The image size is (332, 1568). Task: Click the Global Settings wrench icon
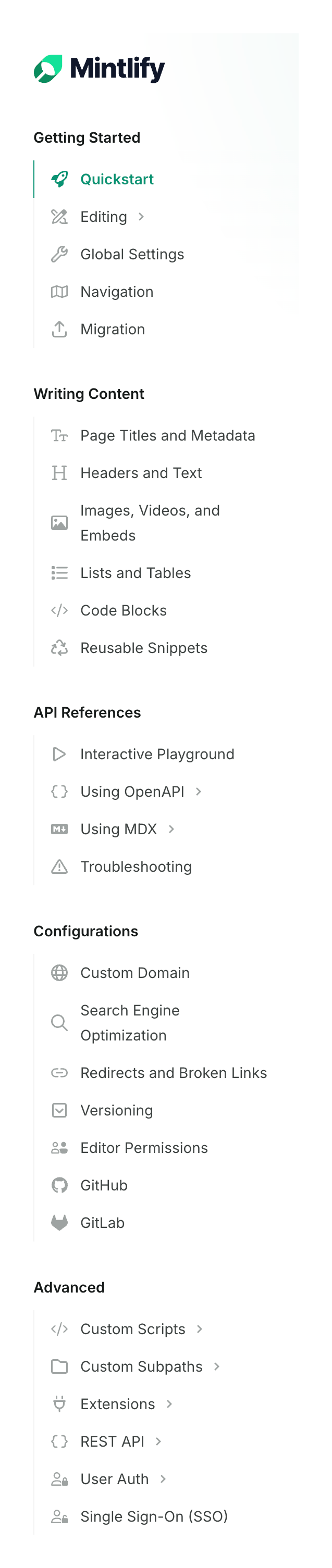point(59,254)
